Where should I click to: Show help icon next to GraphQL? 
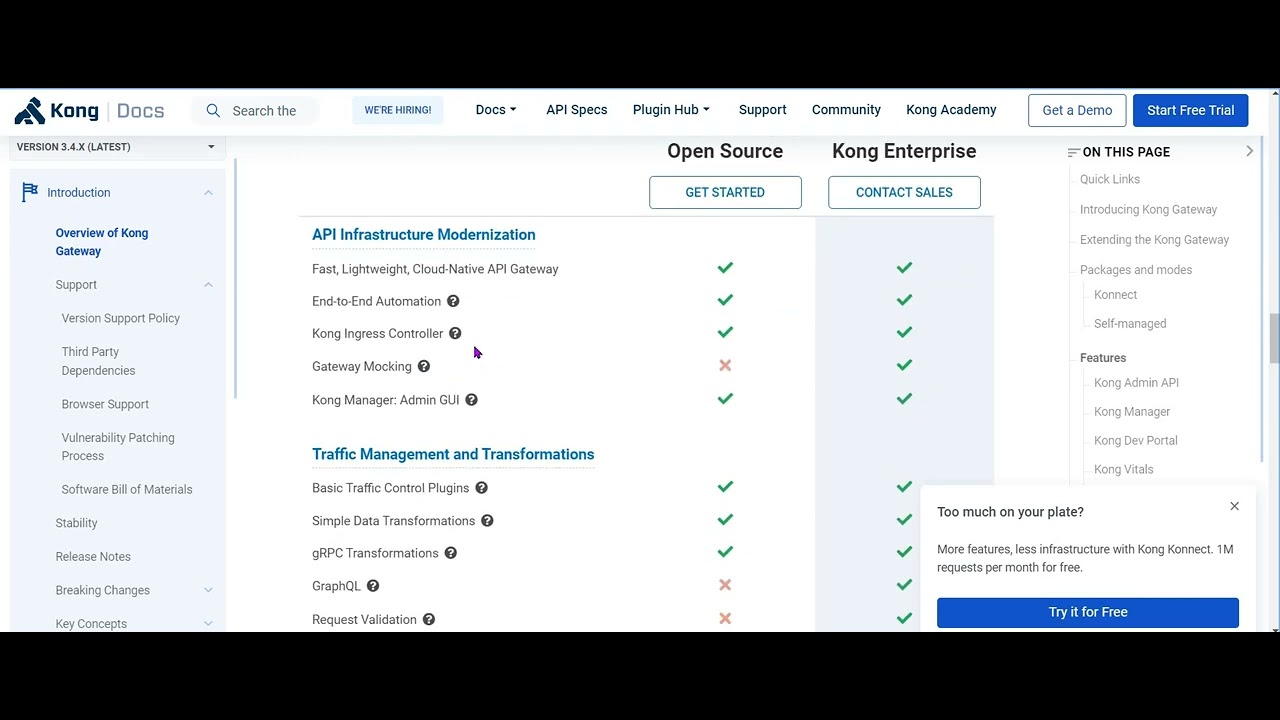[x=373, y=586]
